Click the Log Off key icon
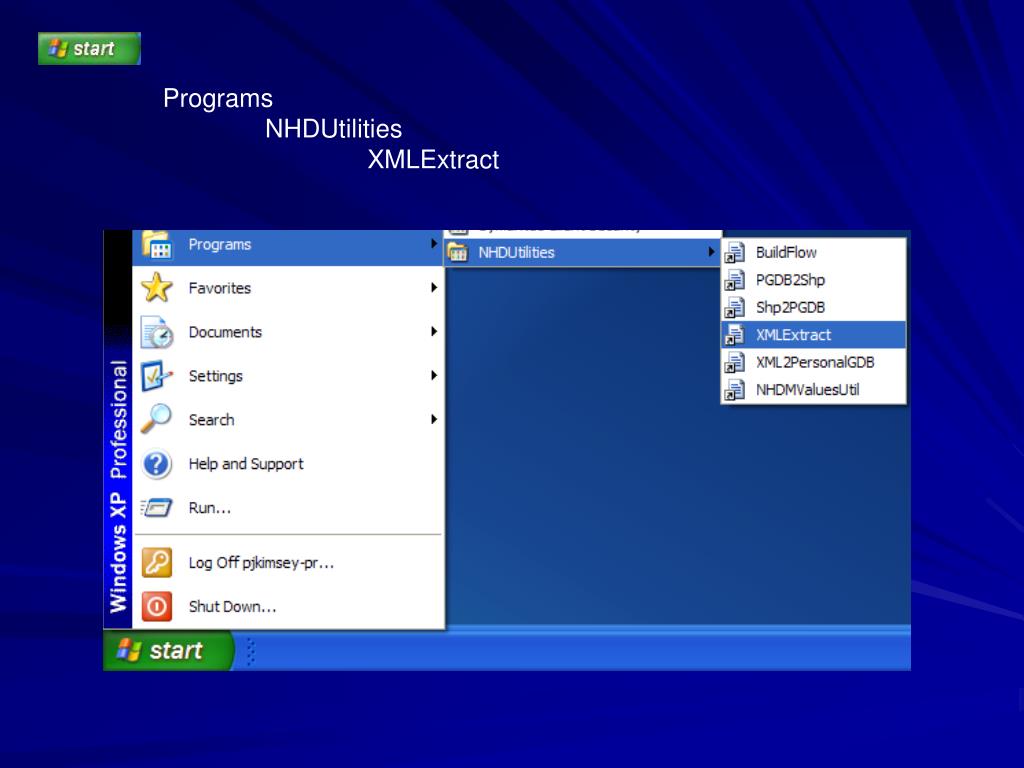This screenshot has width=1024, height=768. (157, 562)
